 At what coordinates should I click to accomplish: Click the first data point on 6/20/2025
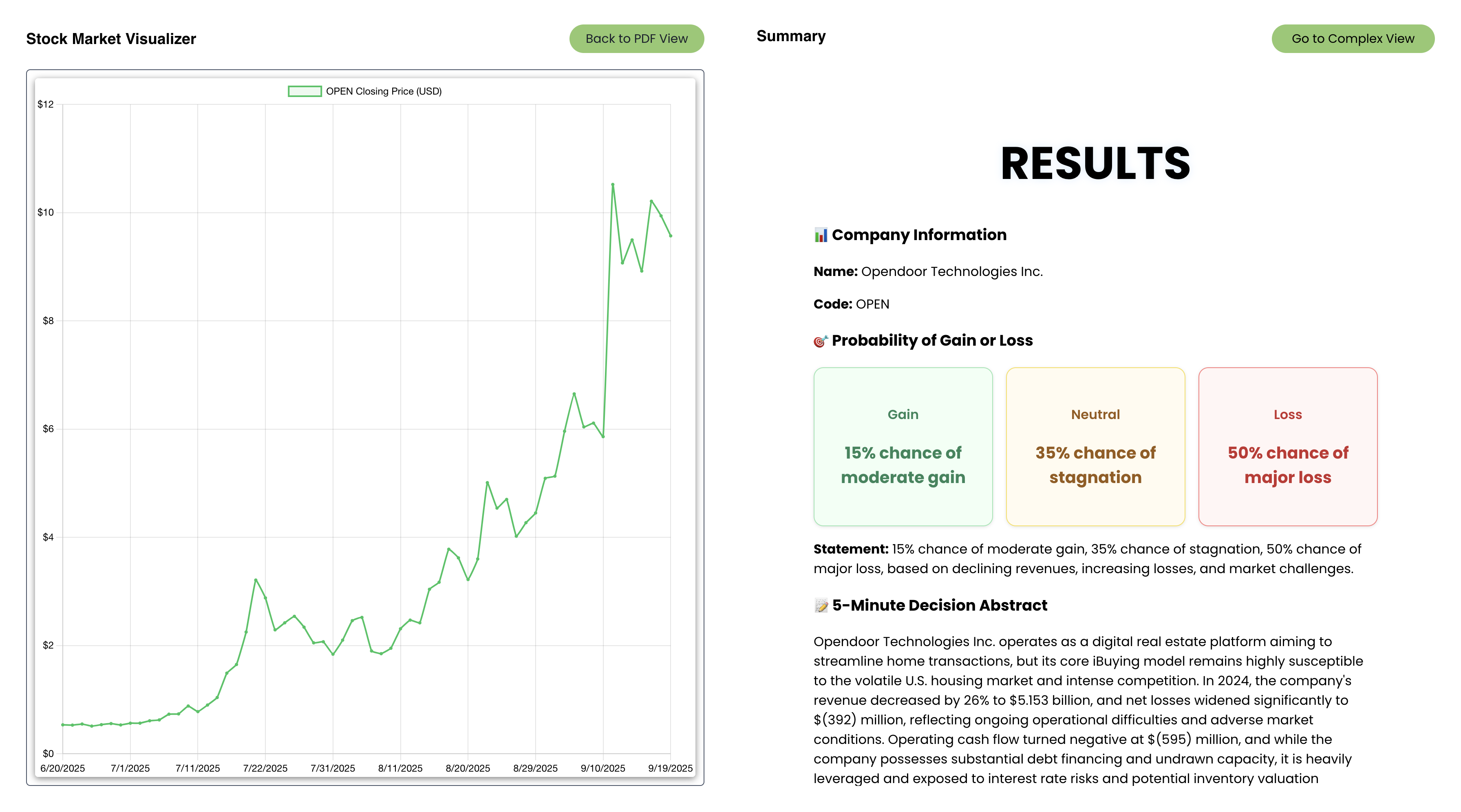pyautogui.click(x=63, y=725)
